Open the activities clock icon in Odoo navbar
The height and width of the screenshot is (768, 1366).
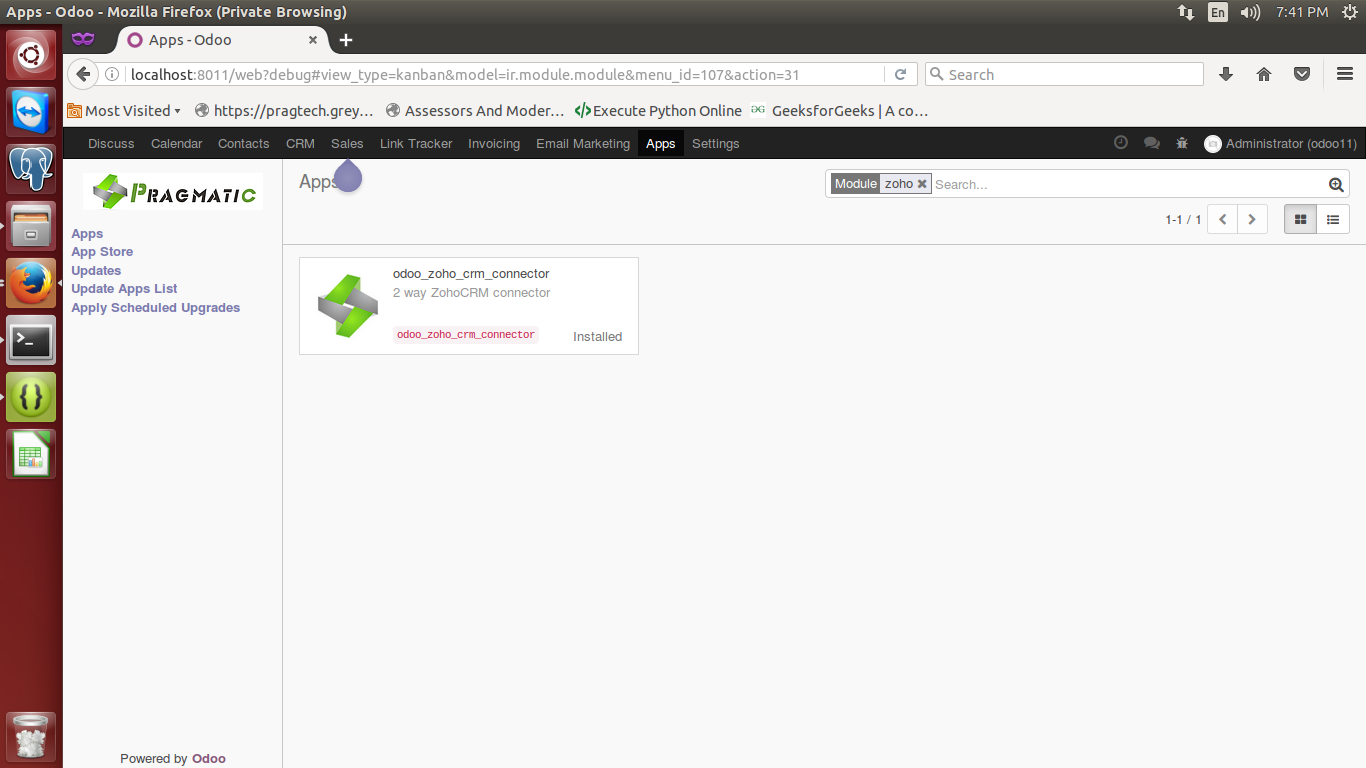[x=1121, y=143]
